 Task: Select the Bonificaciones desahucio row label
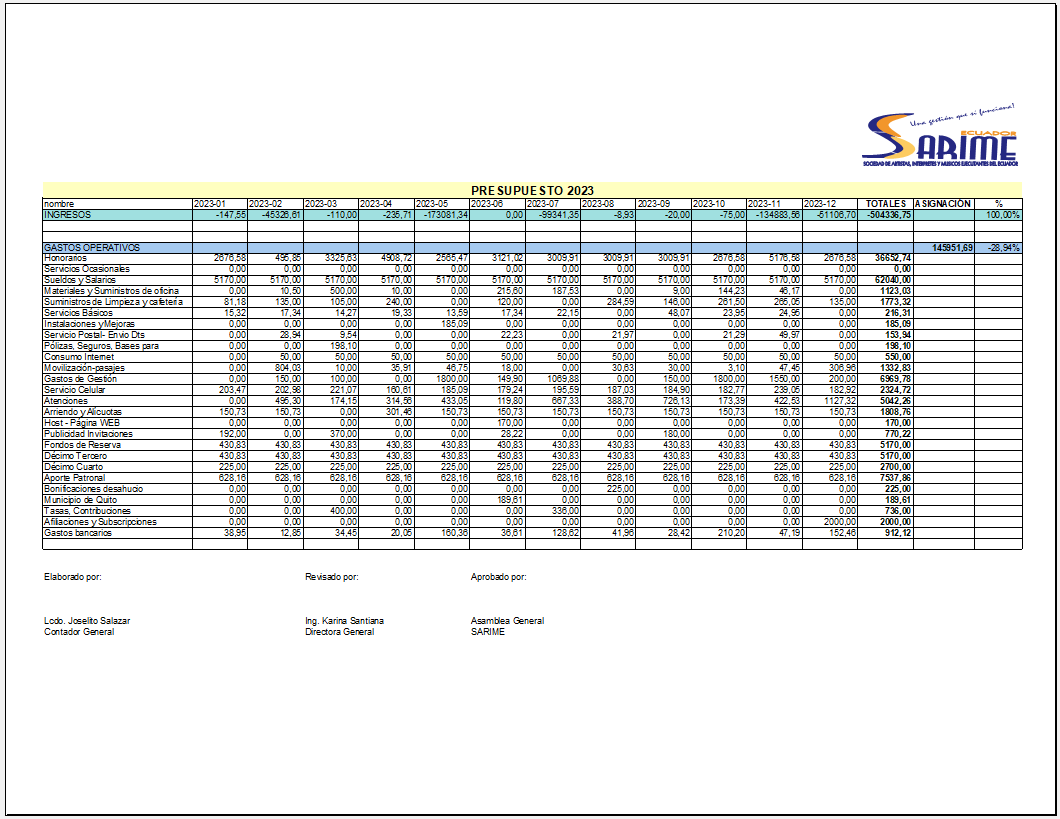tap(93, 489)
